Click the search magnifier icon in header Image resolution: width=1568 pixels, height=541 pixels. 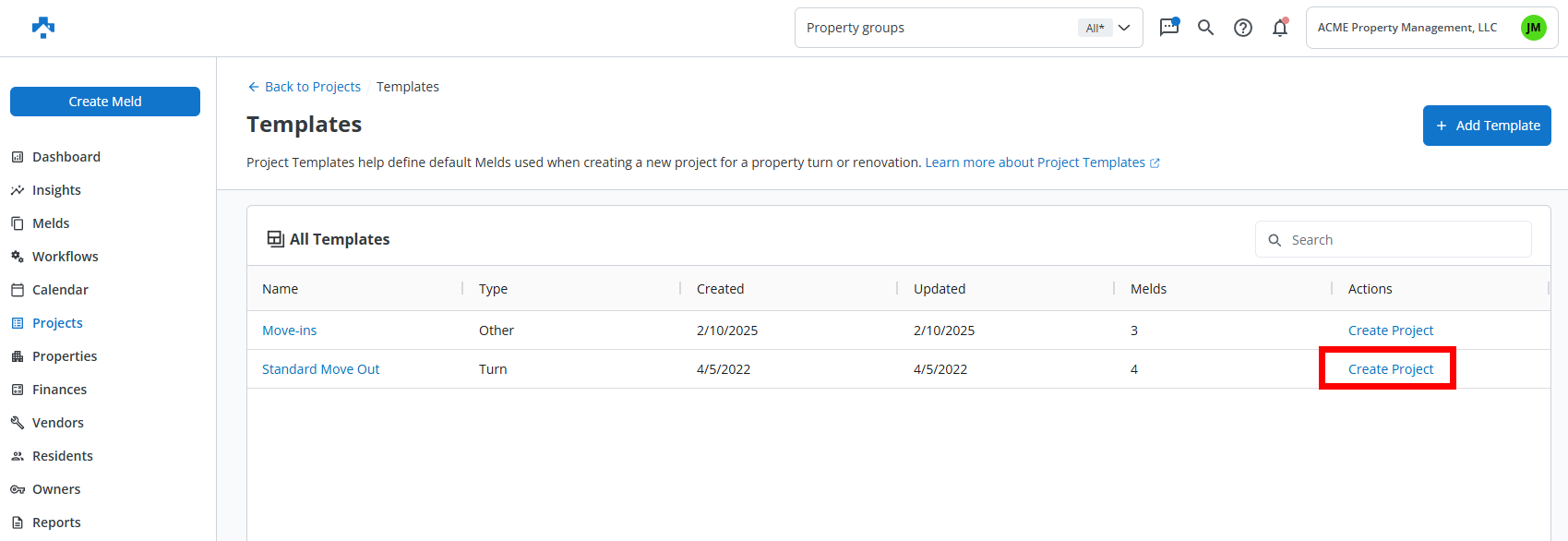click(1205, 28)
